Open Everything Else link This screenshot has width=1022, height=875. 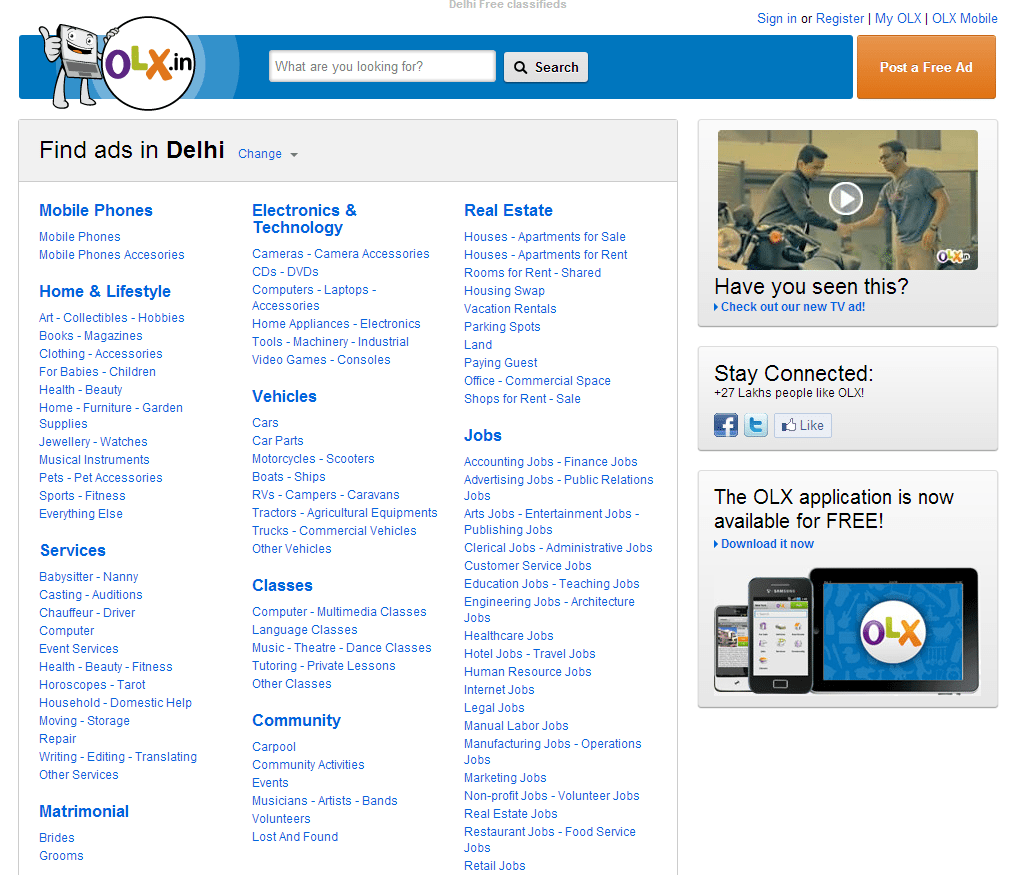[x=81, y=514]
